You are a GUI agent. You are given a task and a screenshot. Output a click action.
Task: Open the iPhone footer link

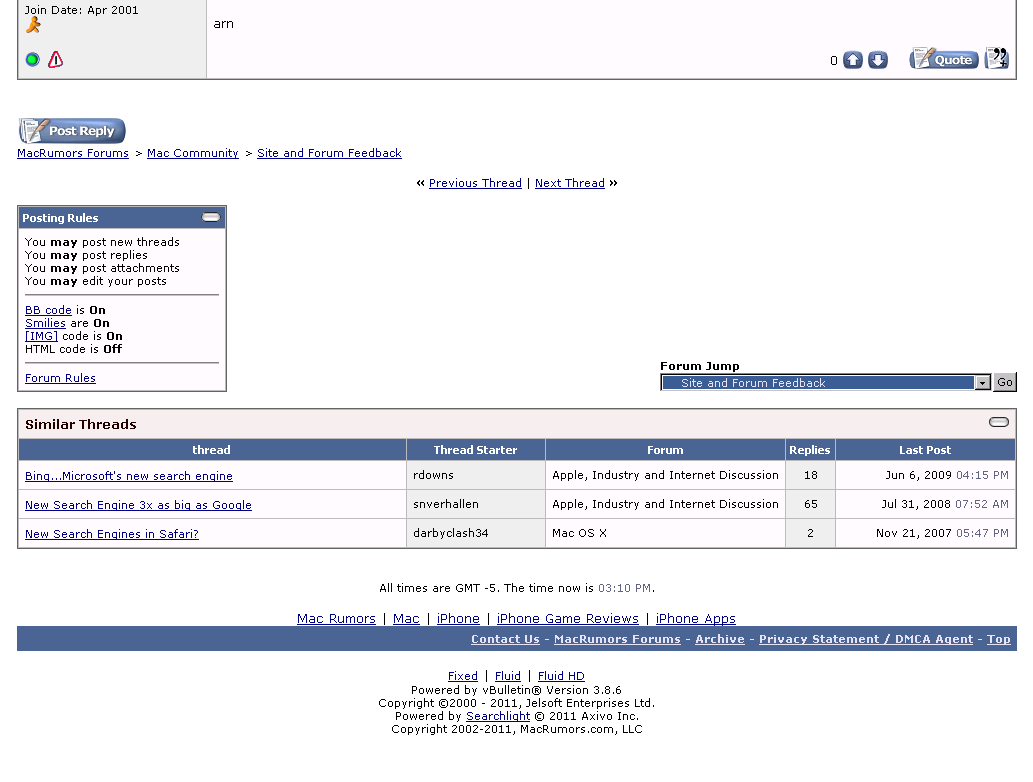coord(458,619)
